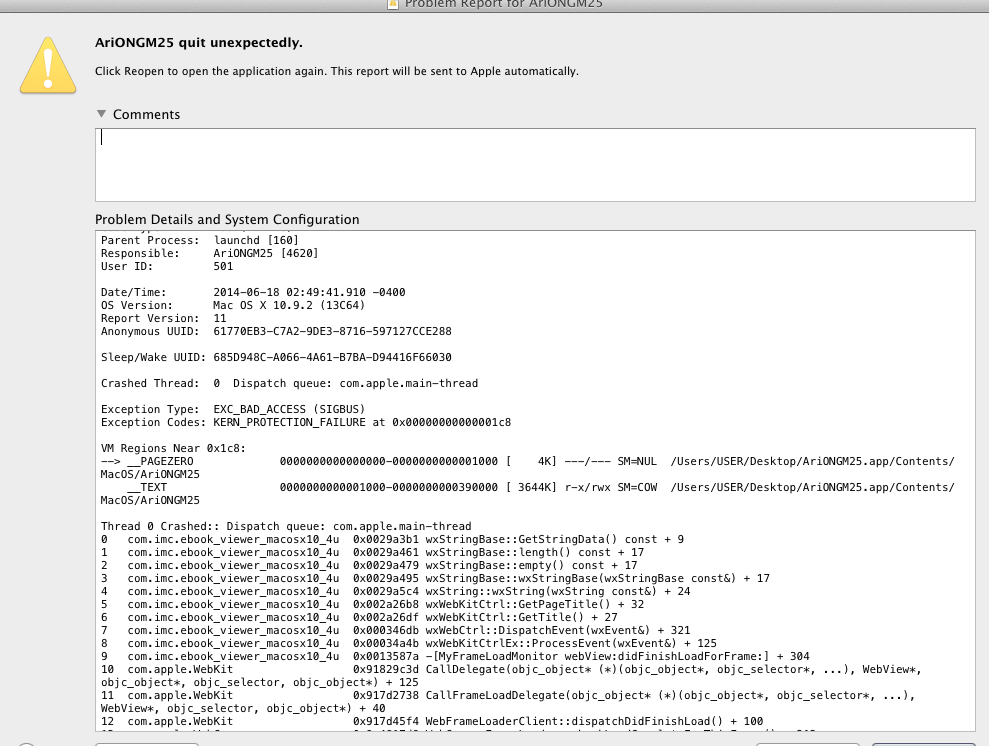Image resolution: width=989 pixels, height=746 pixels.
Task: Select the "Parent Process: launchd [160]" line
Action: (x=200, y=240)
